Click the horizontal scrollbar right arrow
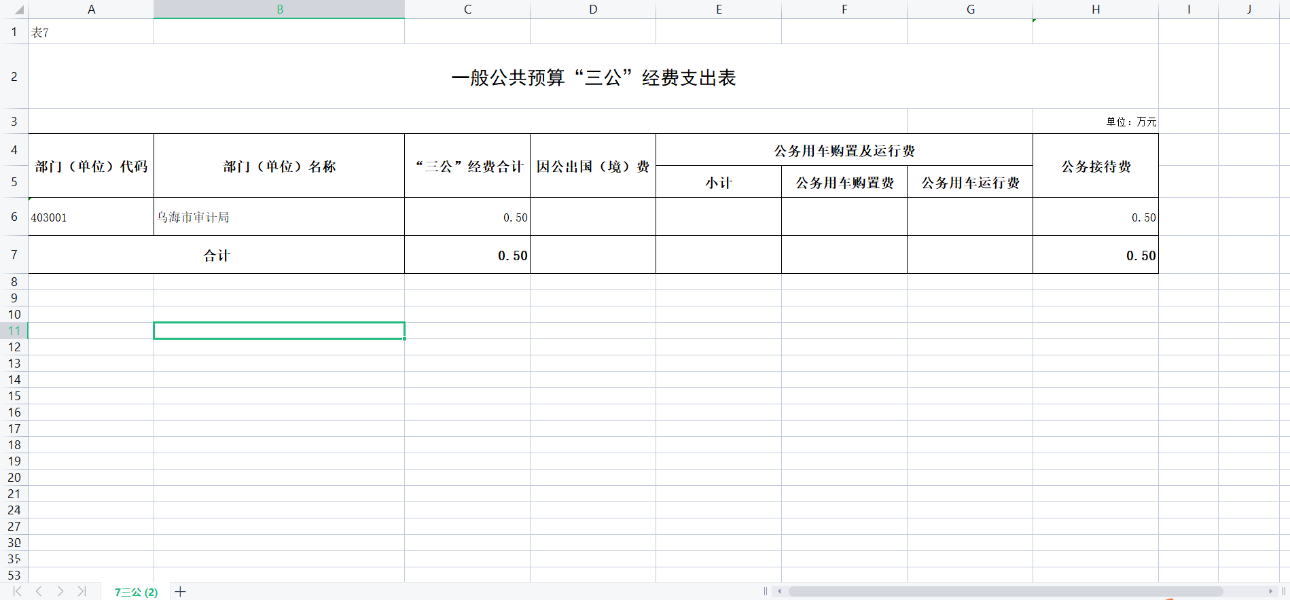Screen dimensions: 1290x600 [1270, 592]
